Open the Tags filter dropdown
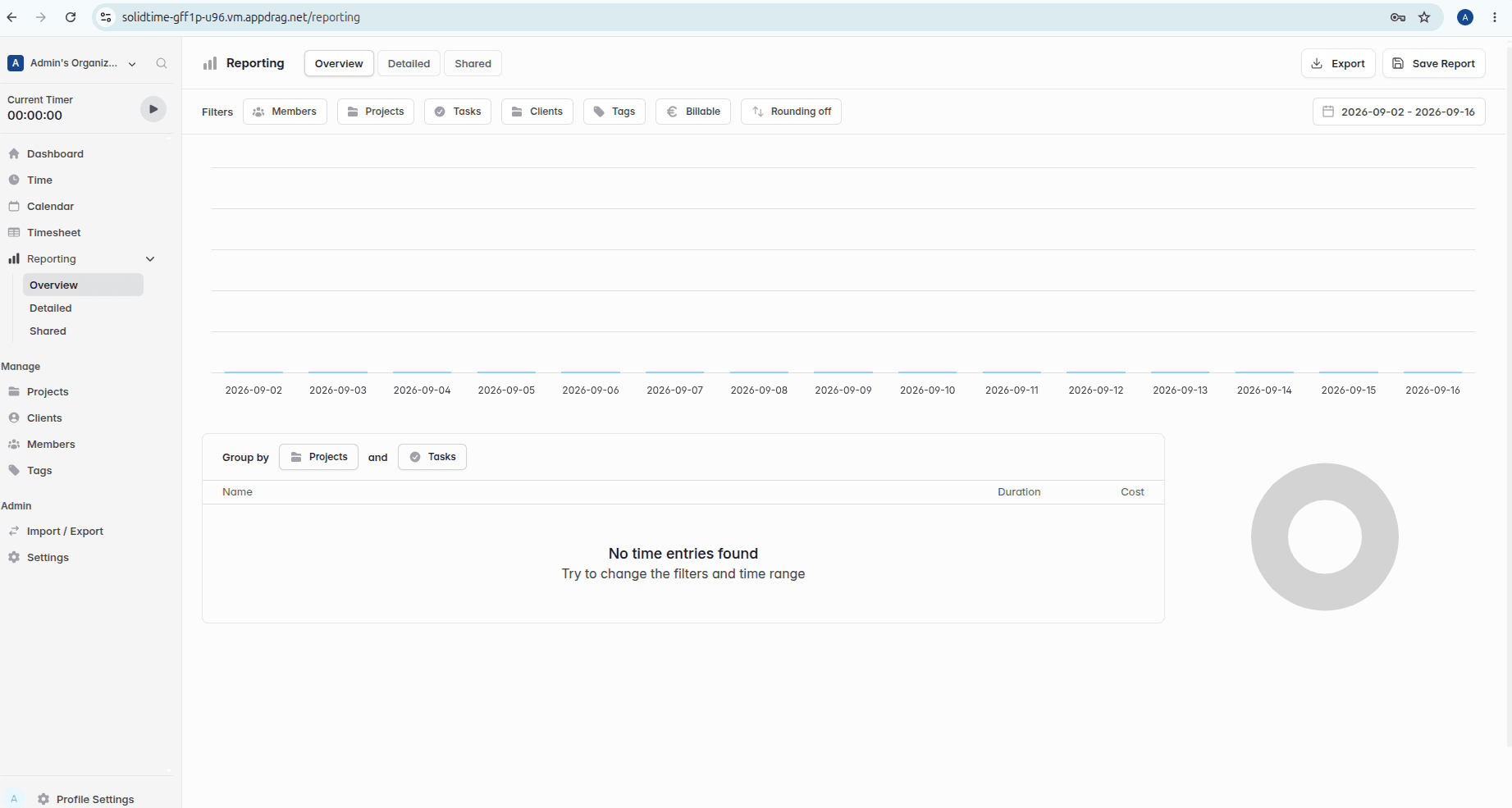 [614, 112]
